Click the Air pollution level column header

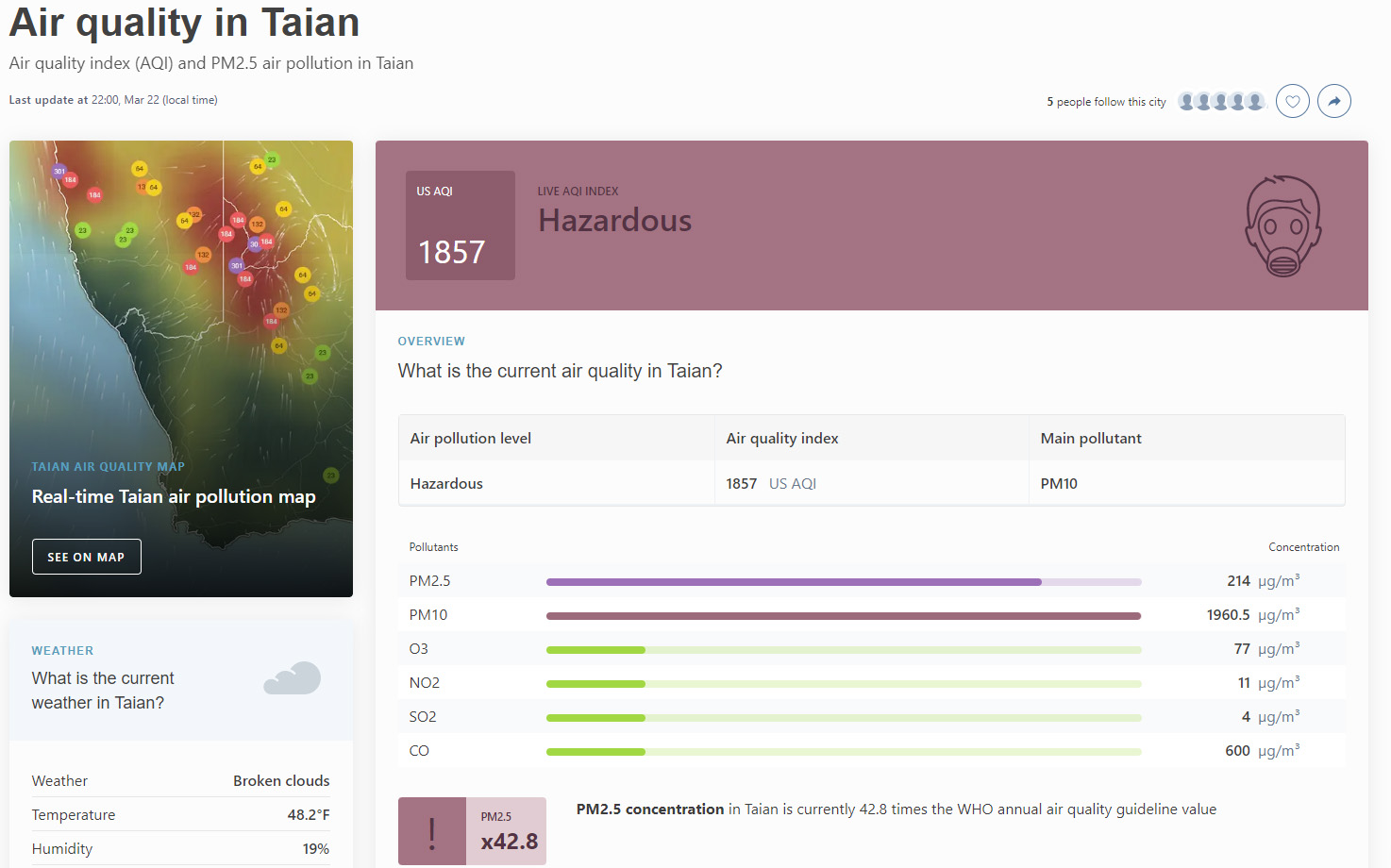[x=470, y=438]
